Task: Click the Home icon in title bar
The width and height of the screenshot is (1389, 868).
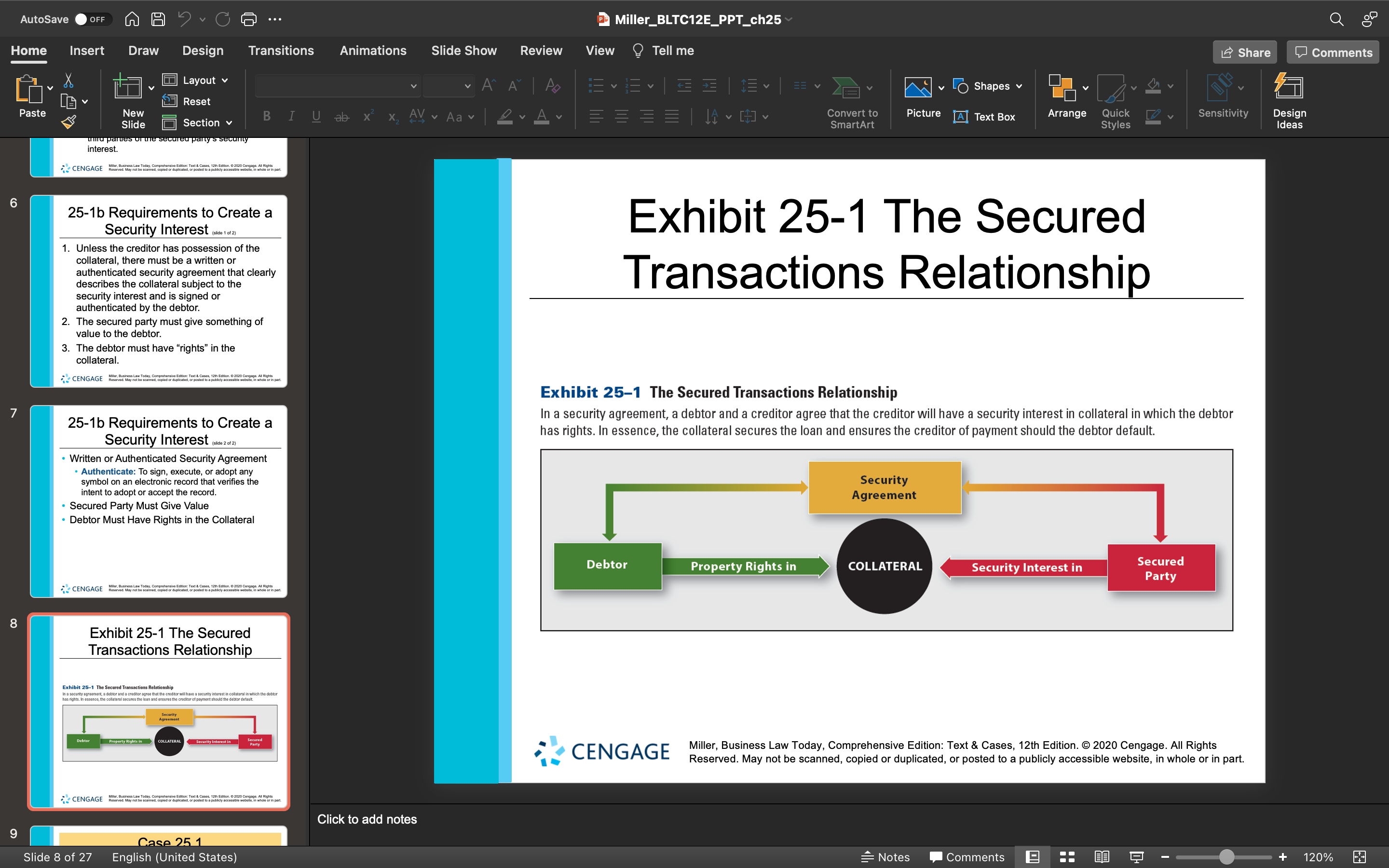Action: pyautogui.click(x=132, y=19)
